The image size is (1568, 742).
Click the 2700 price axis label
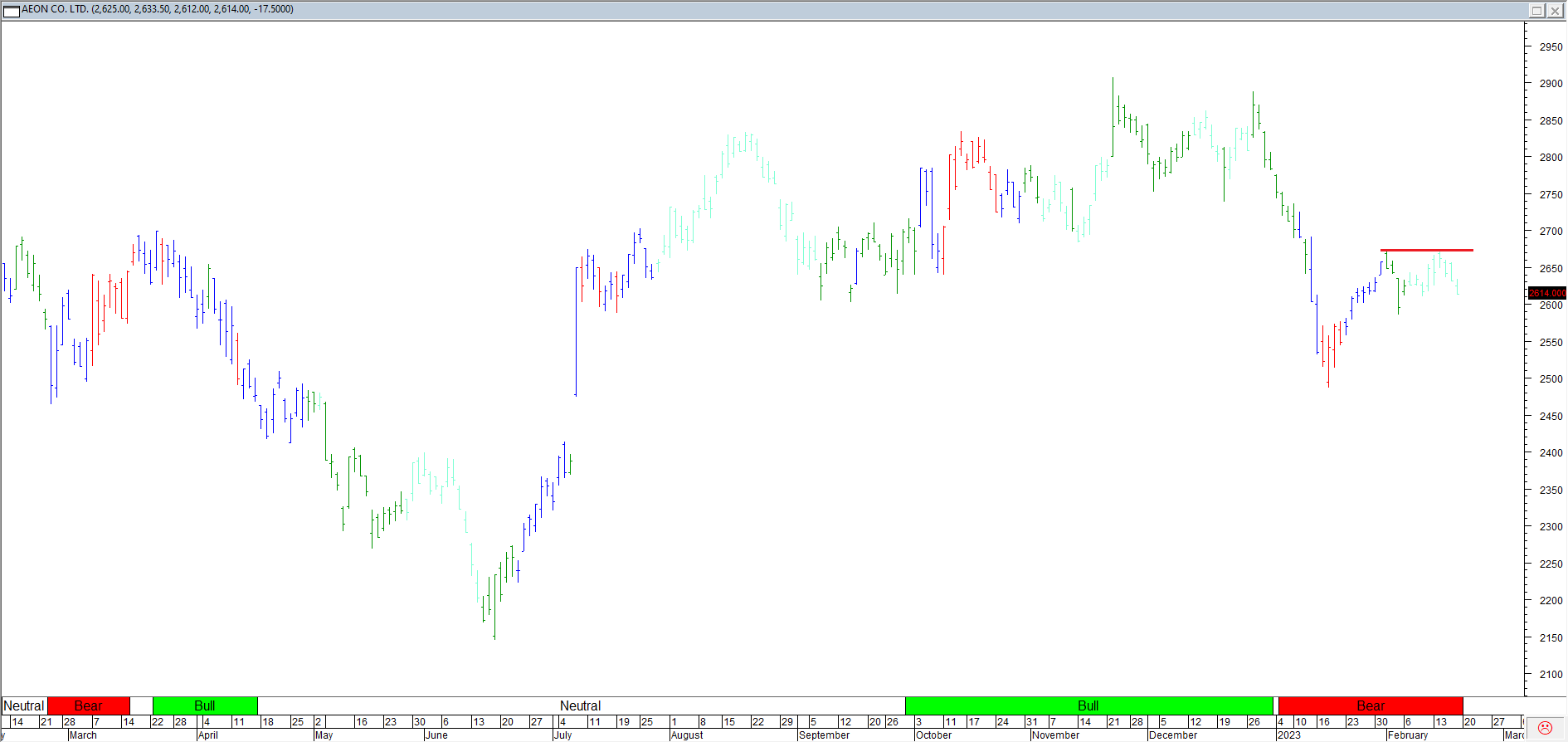tap(1551, 232)
